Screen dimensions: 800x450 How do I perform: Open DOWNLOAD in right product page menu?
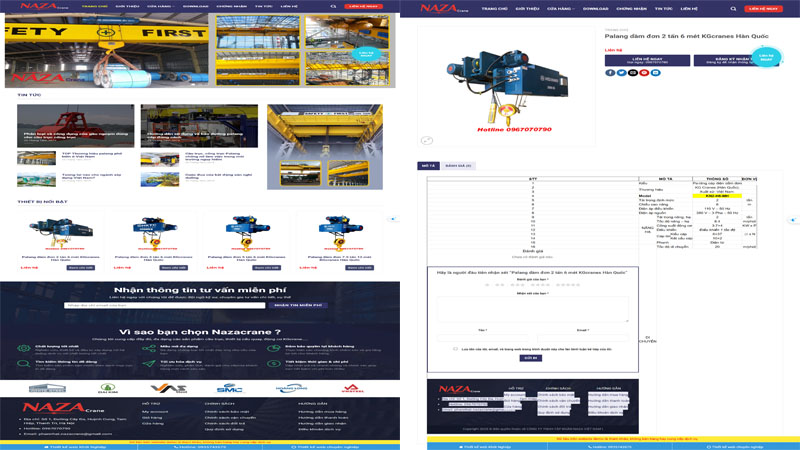595,9
